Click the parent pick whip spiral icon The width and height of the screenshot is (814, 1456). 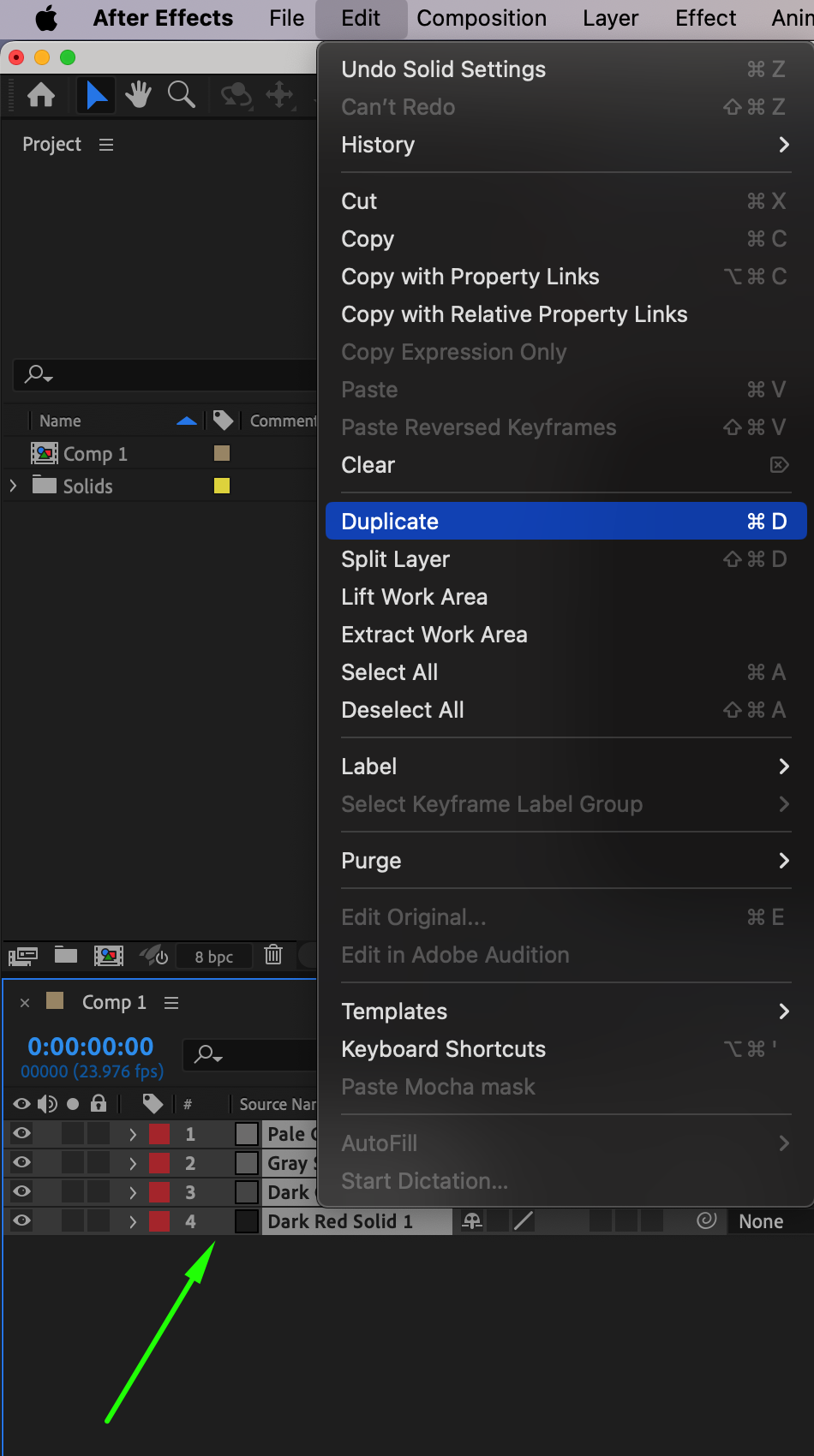(706, 1220)
